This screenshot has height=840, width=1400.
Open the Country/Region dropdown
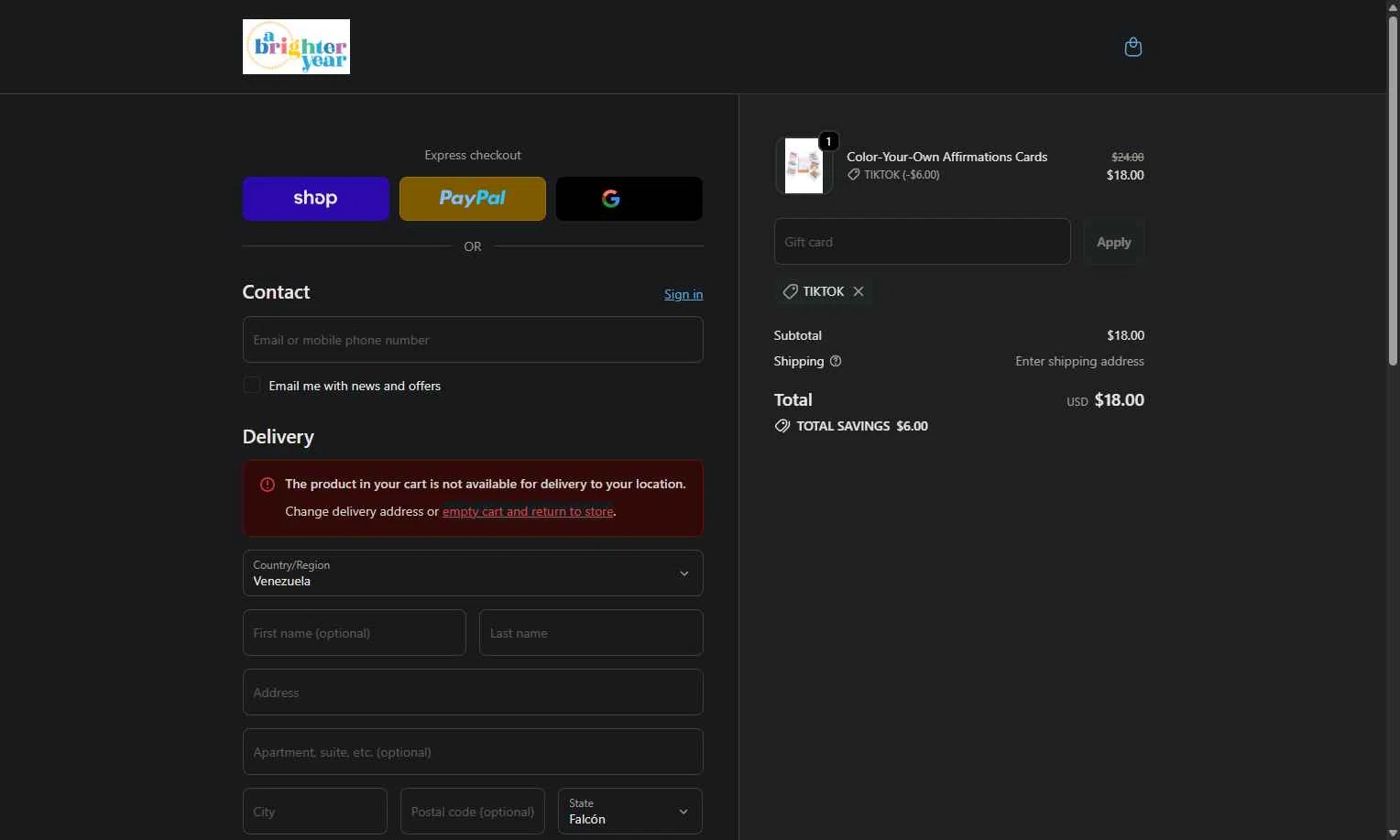click(x=473, y=573)
